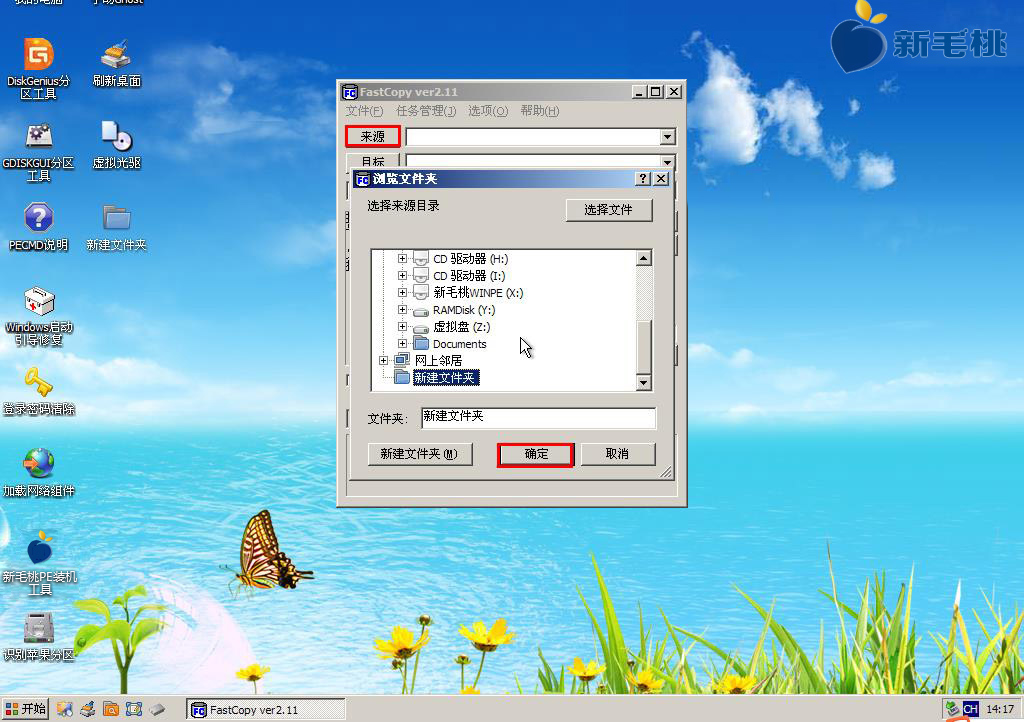Click the help question mark in 浏览文件夹 dialog

tap(643, 179)
